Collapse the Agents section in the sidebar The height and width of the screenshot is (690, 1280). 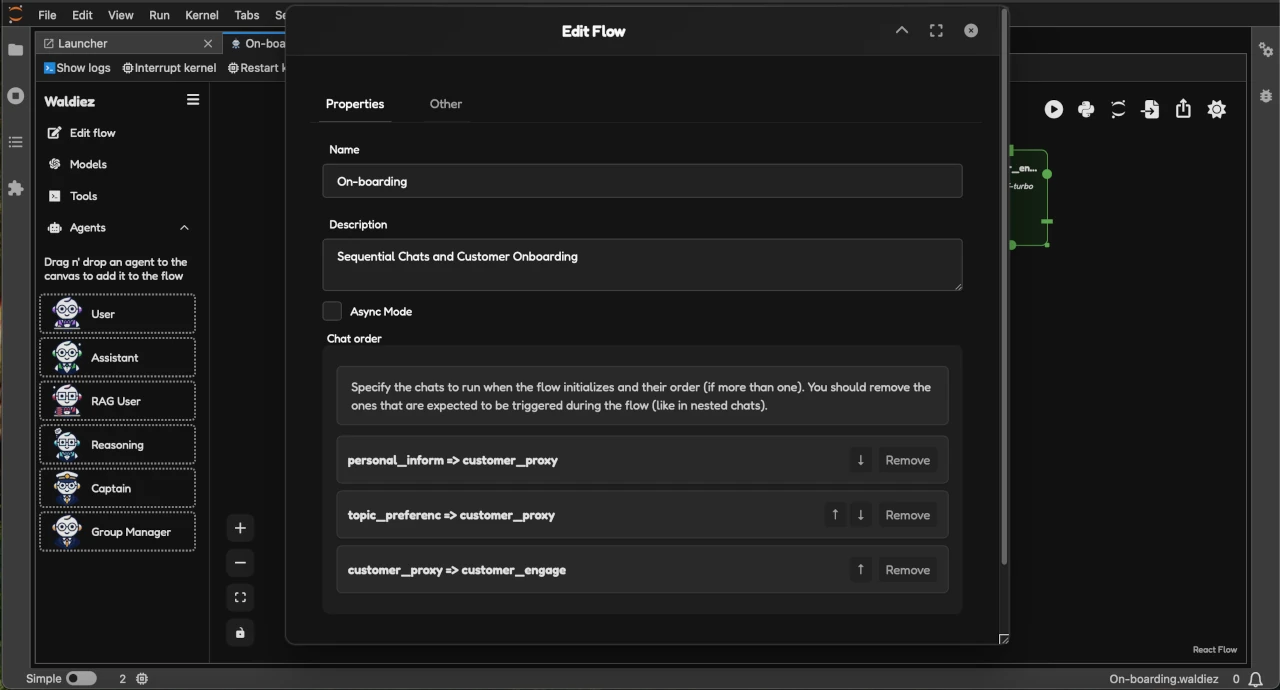pos(184,227)
